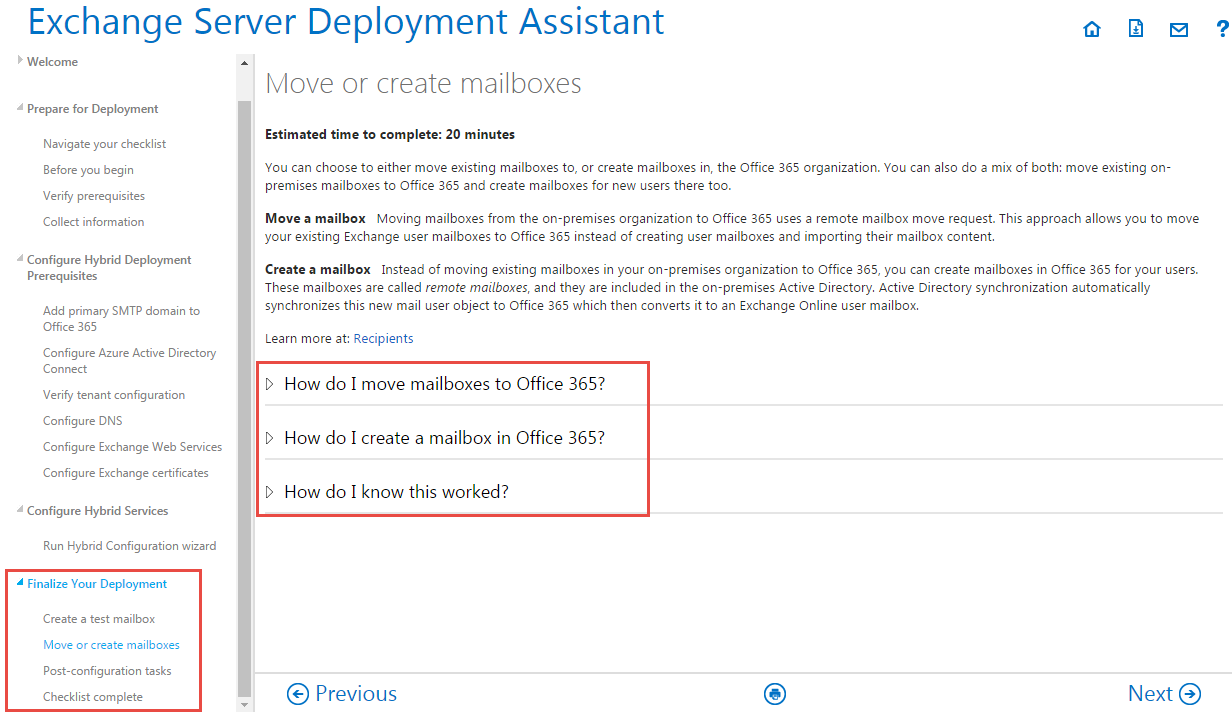Open Run Hybrid Configuration wizard page
Image resolution: width=1232 pixels, height=712 pixels.
click(x=130, y=546)
